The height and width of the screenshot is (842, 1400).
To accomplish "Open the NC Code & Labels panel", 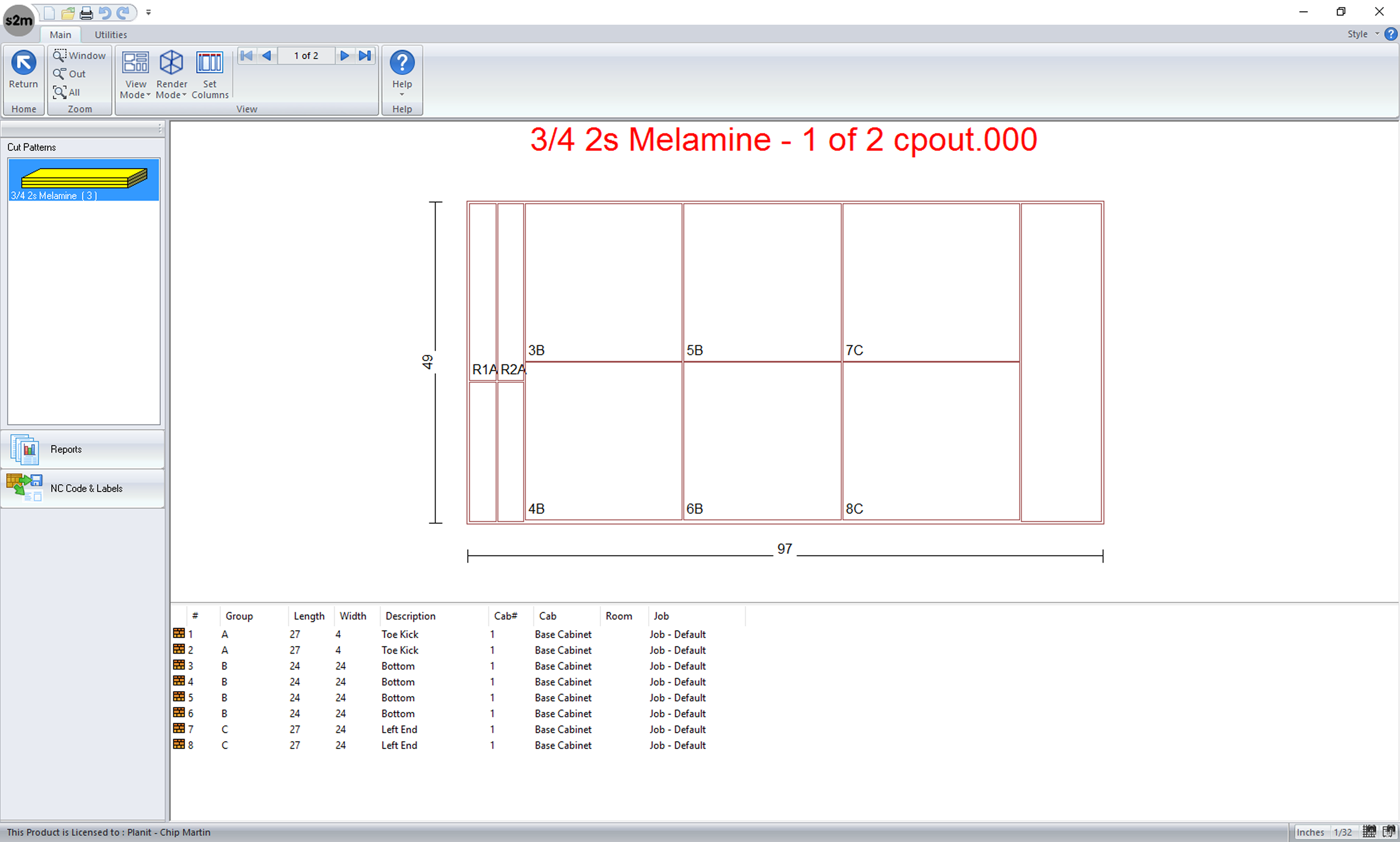I will click(x=83, y=488).
